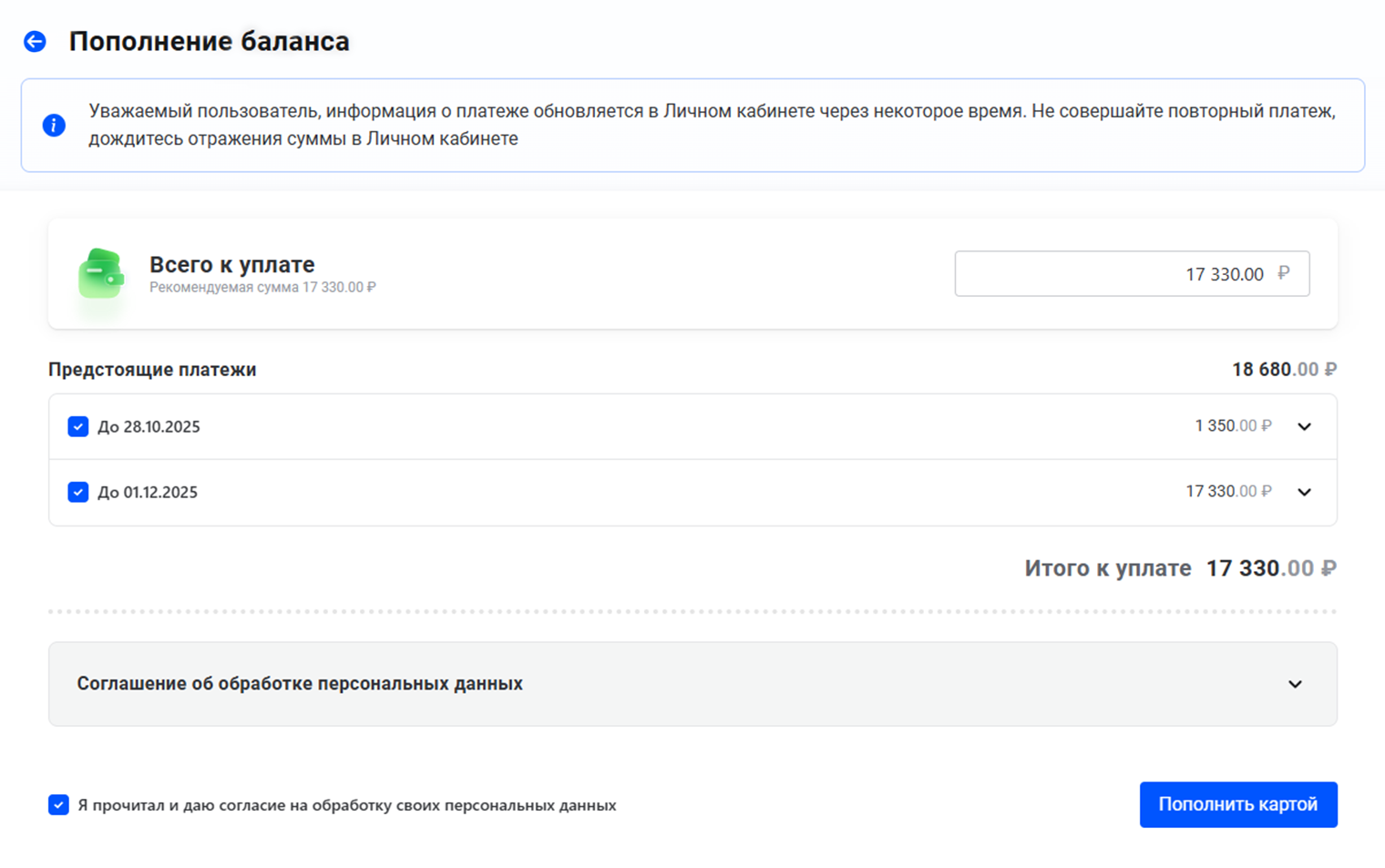The width and height of the screenshot is (1385, 868).
Task: Click the 1 350.00 ₽ amount
Action: [1232, 426]
